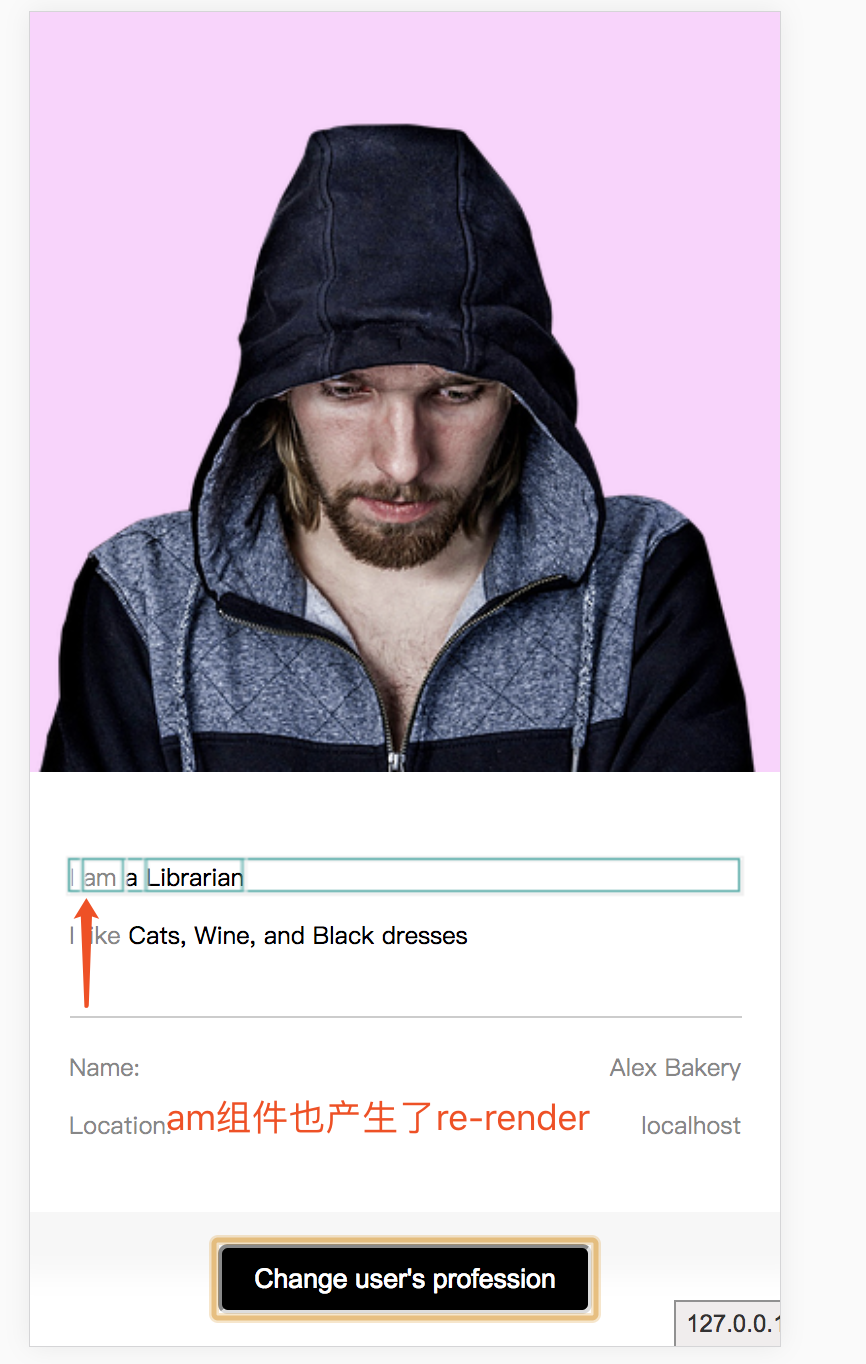Click empty area inside the outlined profession row
The height and width of the screenshot is (1364, 866).
click(x=490, y=876)
